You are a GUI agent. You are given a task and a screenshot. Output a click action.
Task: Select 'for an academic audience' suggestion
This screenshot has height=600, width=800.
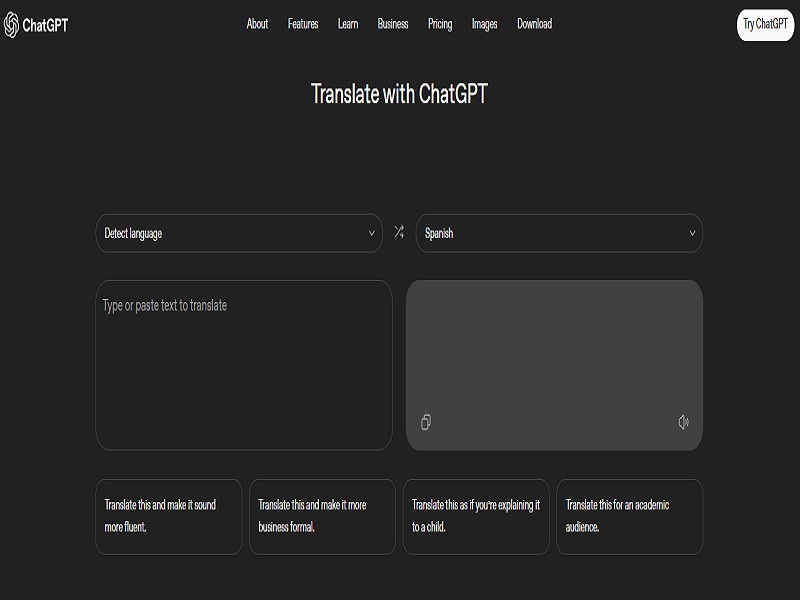(x=630, y=516)
